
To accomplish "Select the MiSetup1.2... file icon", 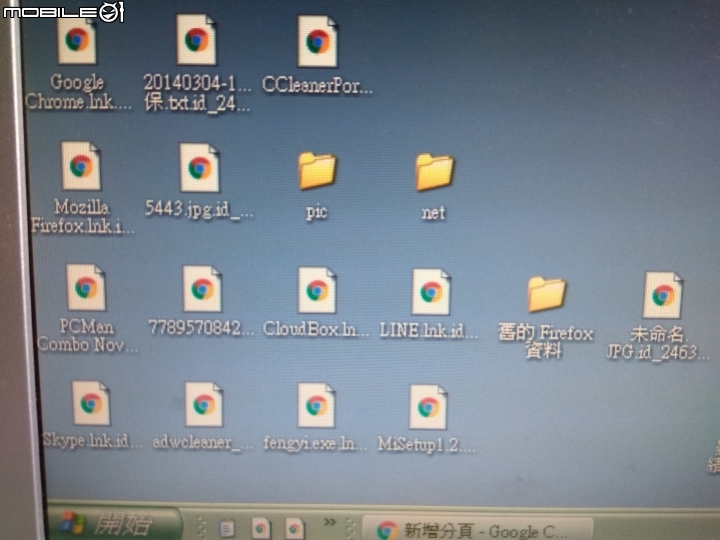I will pyautogui.click(x=428, y=407).
